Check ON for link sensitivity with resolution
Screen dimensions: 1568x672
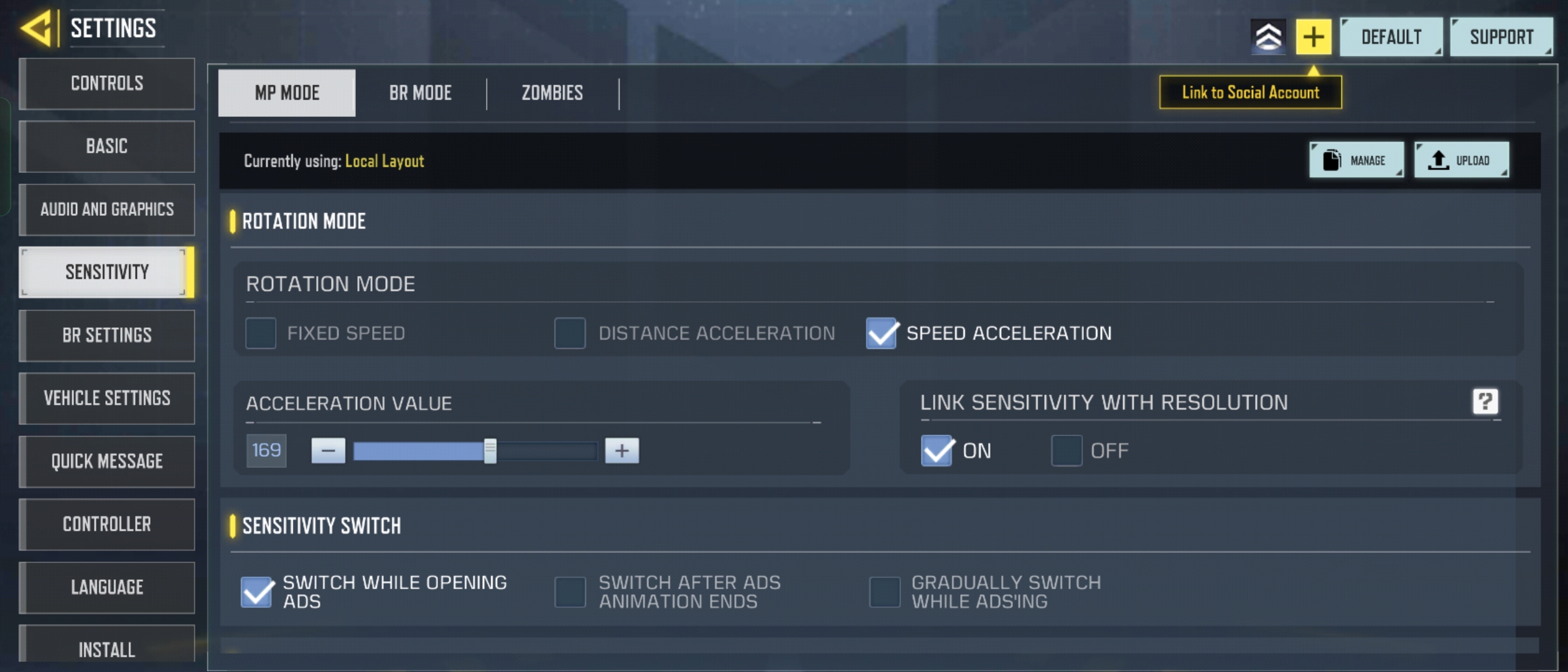936,450
